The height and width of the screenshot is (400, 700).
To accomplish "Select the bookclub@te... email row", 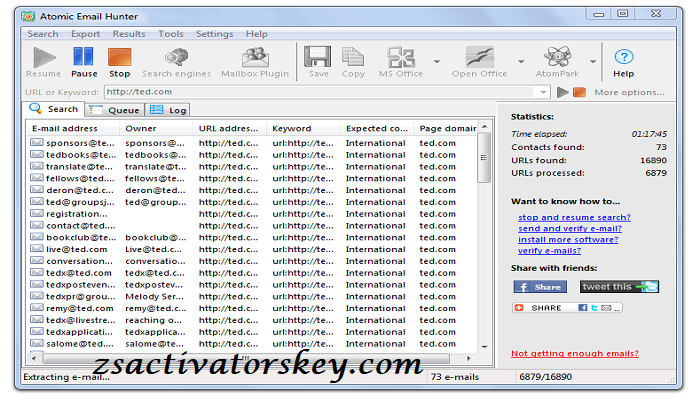I will tap(253, 238).
